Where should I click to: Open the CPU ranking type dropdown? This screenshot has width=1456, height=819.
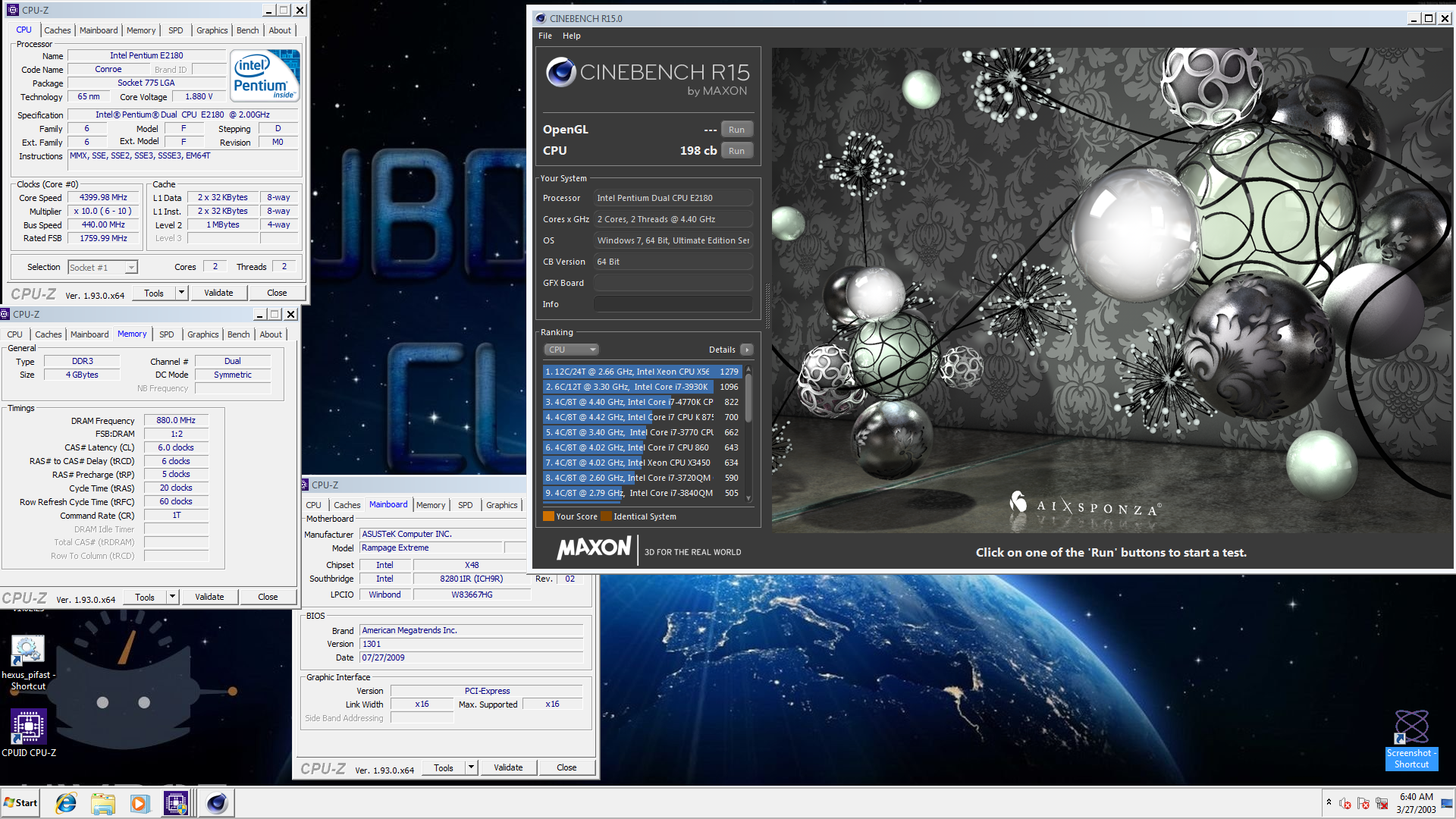pos(571,350)
